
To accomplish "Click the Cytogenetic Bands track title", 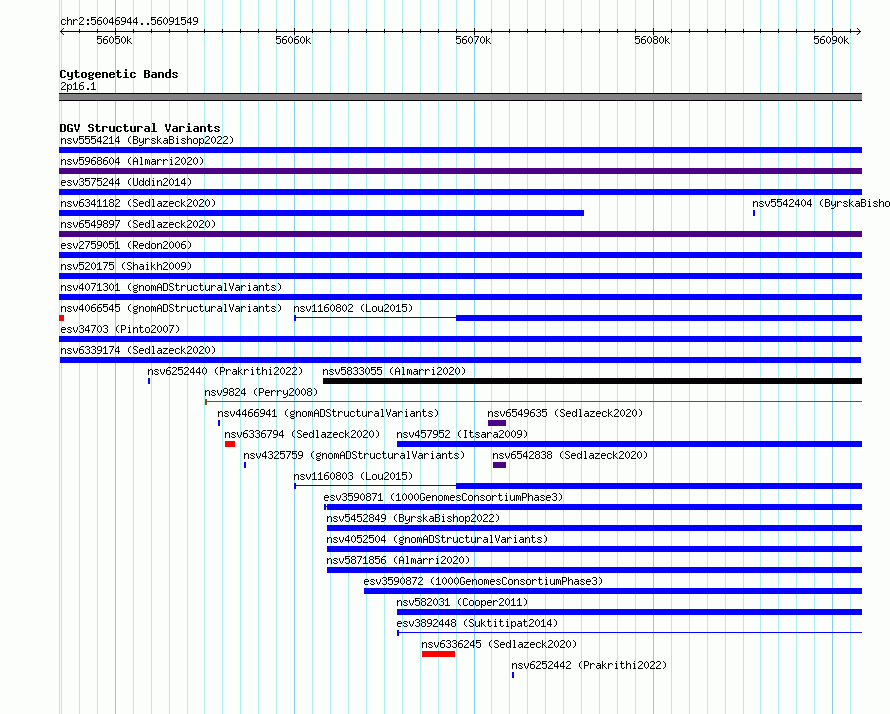I will [x=119, y=74].
